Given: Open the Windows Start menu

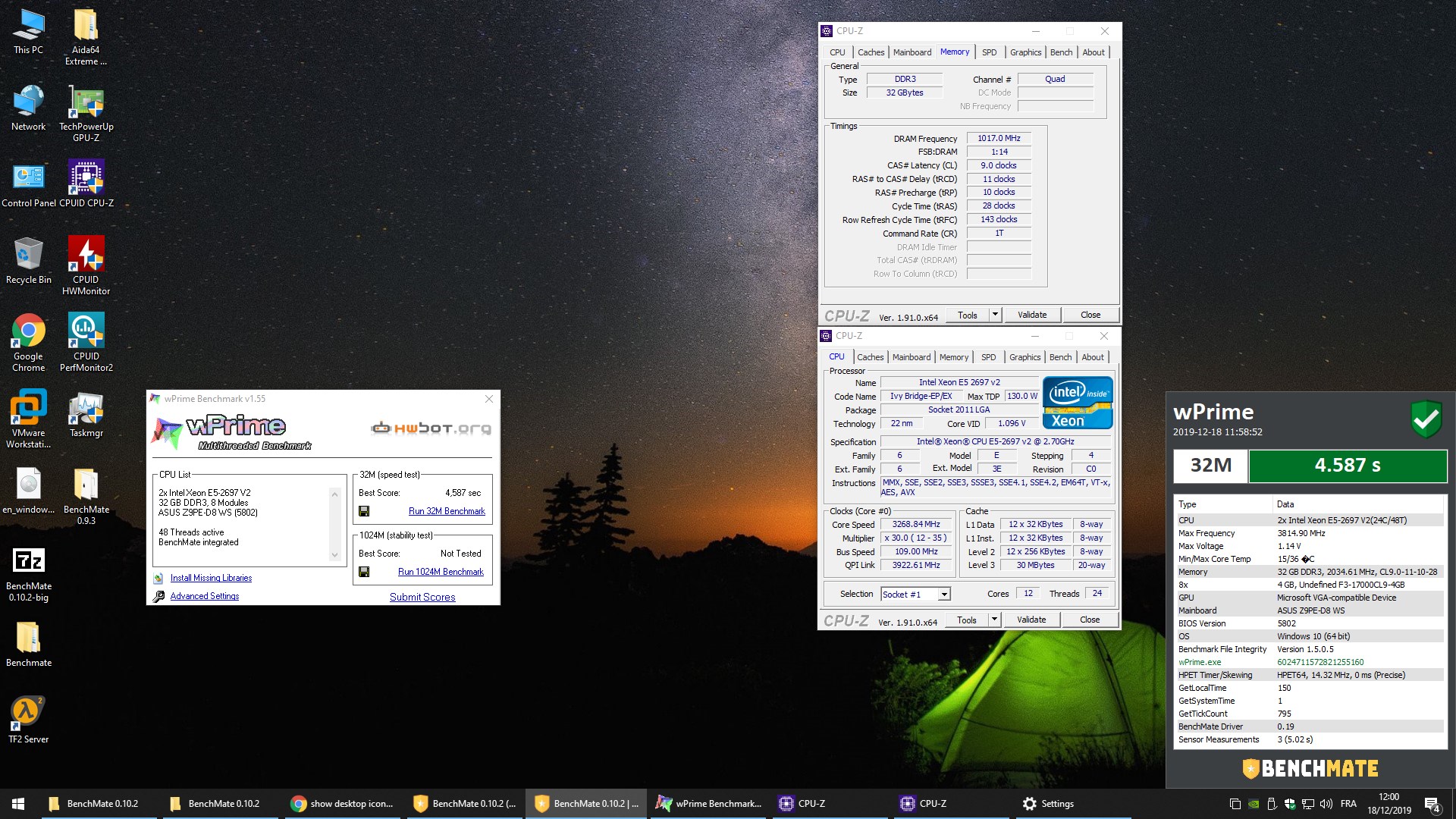Looking at the screenshot, I should click(x=18, y=804).
